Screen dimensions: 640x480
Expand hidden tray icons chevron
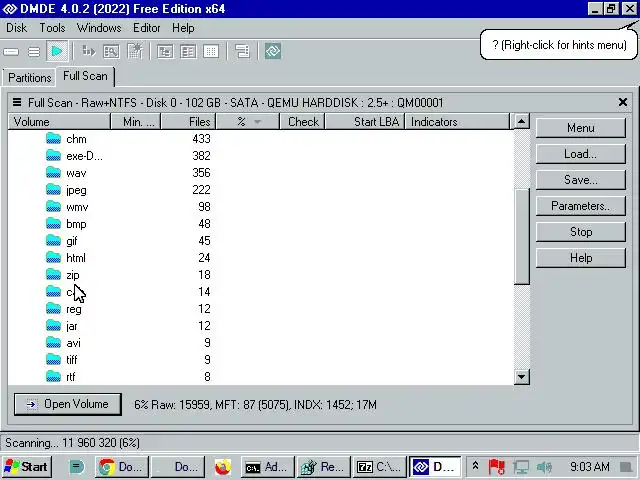click(476, 466)
